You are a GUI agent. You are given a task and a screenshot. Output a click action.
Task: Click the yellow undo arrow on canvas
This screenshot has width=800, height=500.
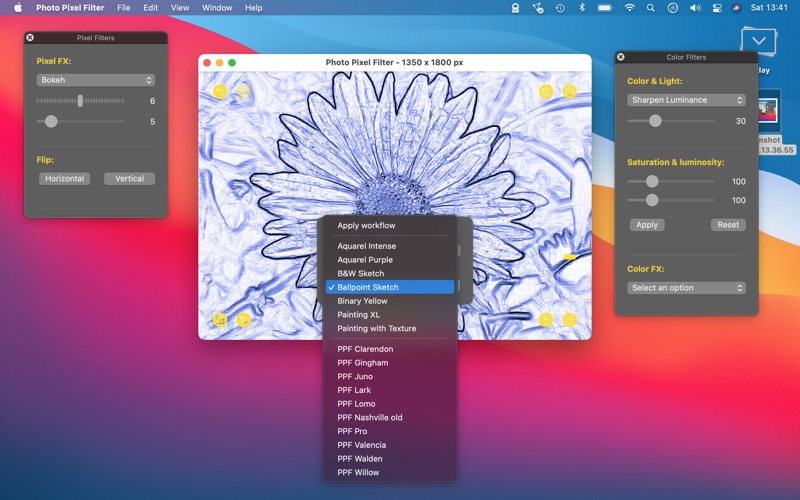220,91
